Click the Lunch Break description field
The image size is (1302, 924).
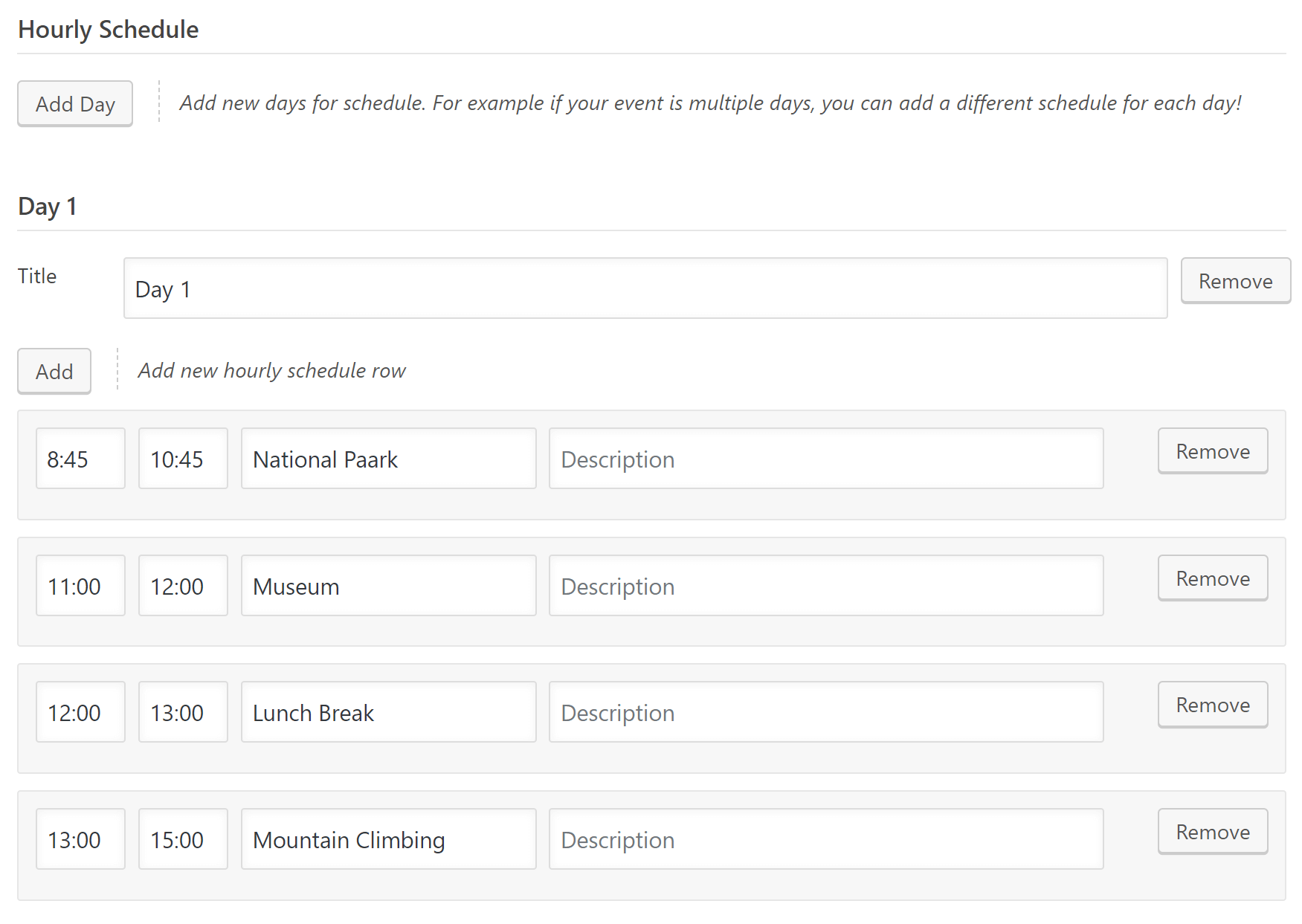pos(825,712)
